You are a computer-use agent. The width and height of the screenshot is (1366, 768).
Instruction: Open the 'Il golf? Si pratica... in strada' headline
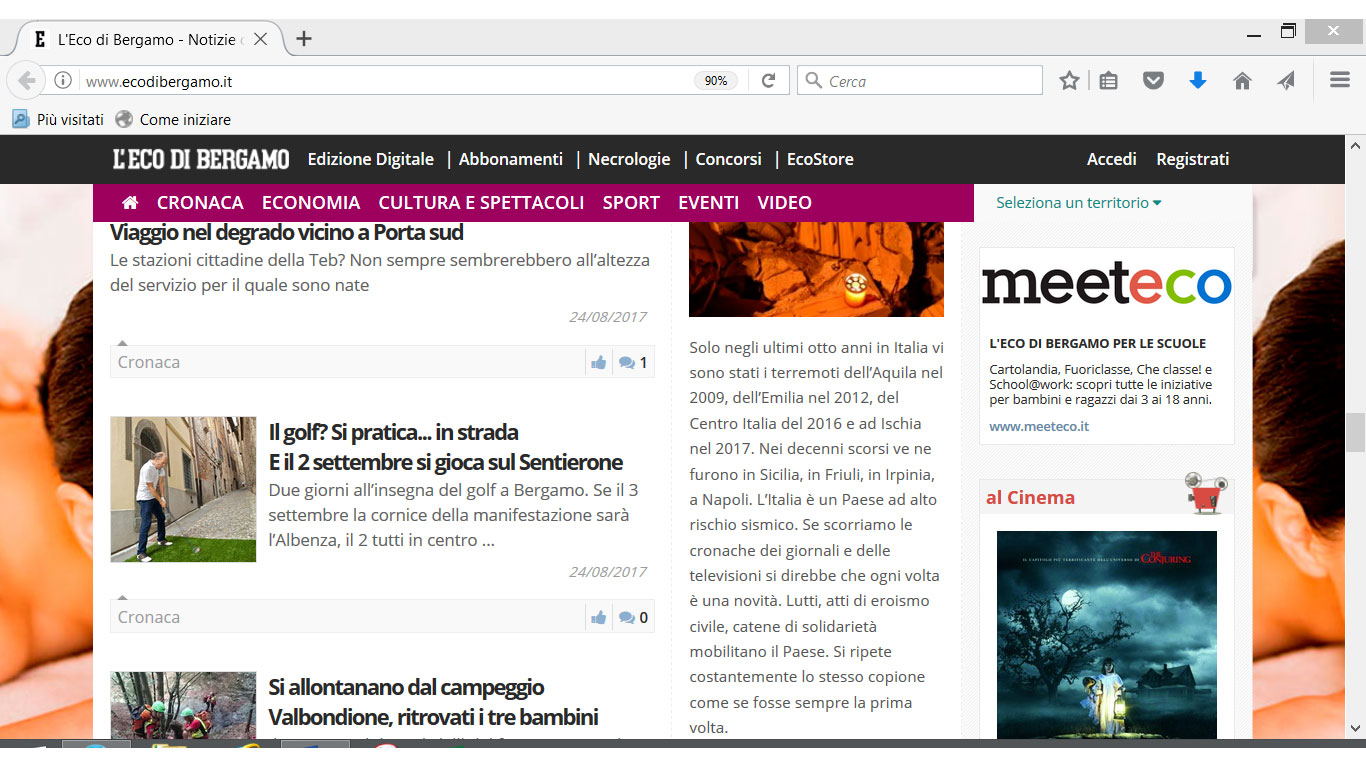click(x=393, y=432)
